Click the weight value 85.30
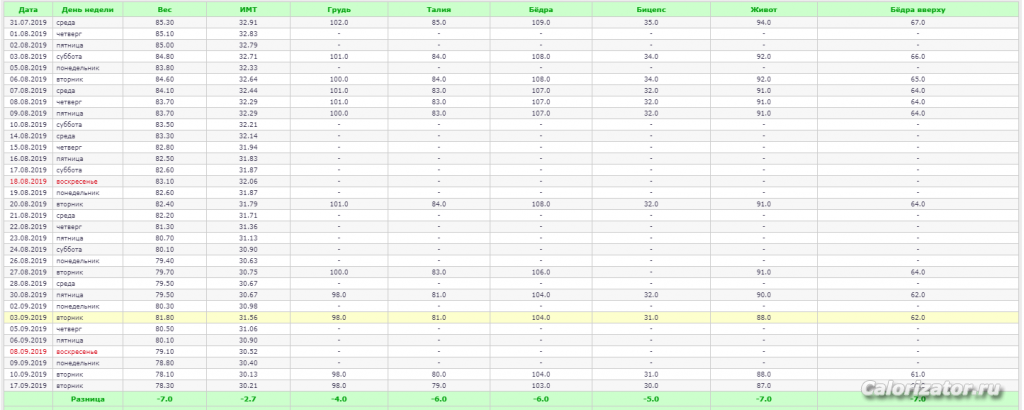Screen dimensions: 1024x410 (165, 22)
